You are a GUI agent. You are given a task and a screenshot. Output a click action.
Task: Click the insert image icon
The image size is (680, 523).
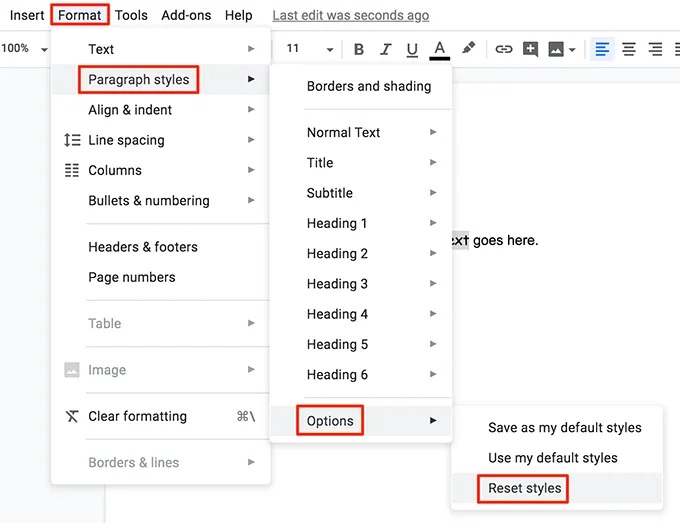coord(558,49)
